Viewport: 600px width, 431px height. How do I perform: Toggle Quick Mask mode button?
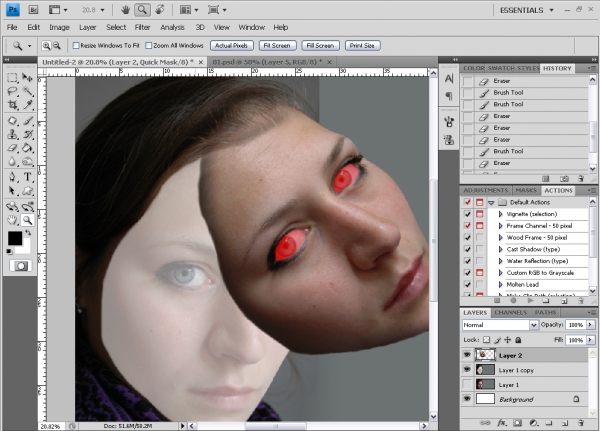click(x=21, y=266)
